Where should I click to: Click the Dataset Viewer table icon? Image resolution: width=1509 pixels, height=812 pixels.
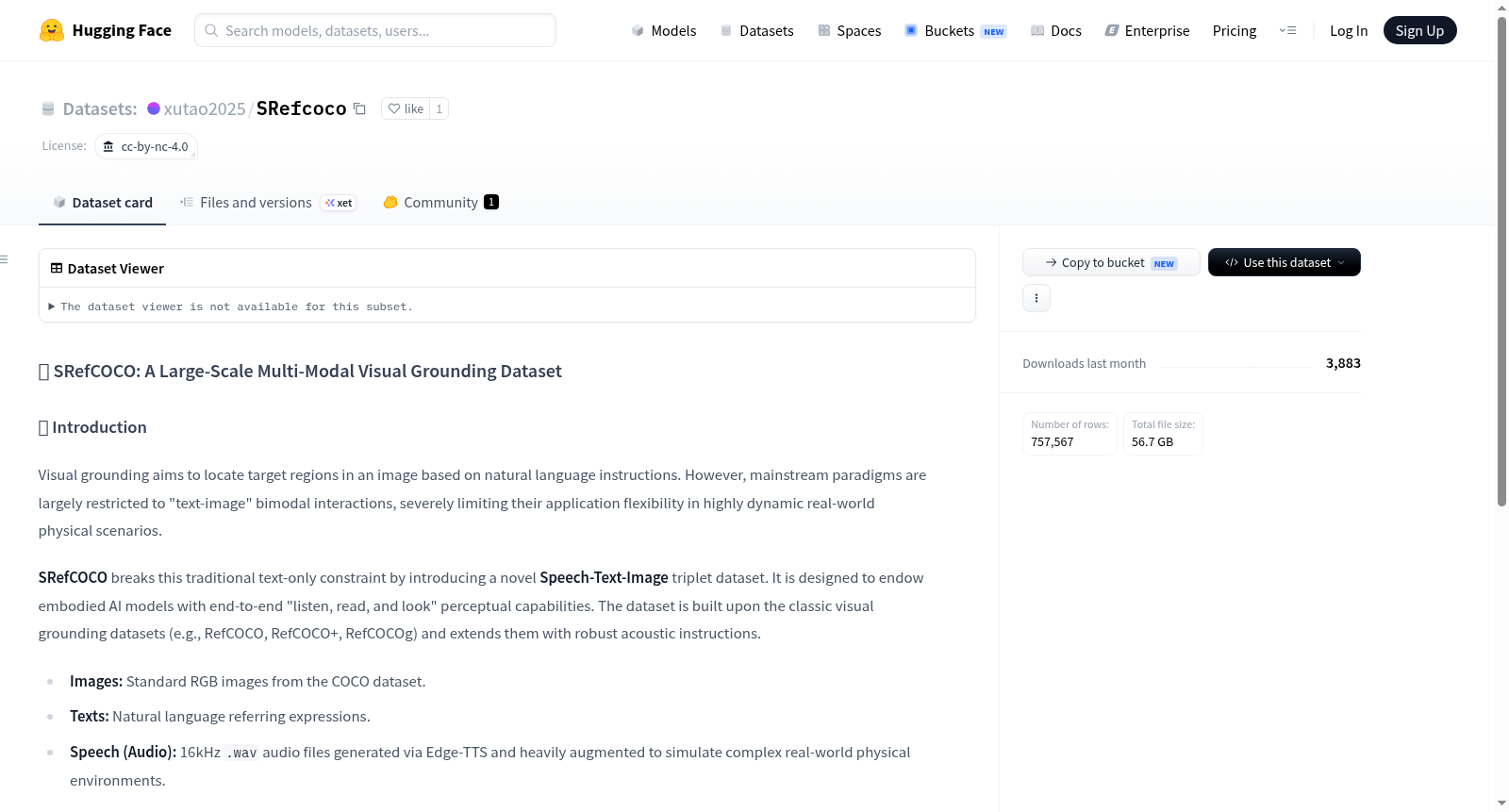(57, 268)
